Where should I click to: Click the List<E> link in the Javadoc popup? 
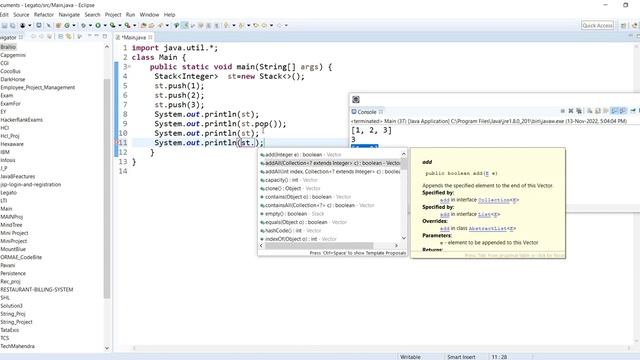[489, 214]
